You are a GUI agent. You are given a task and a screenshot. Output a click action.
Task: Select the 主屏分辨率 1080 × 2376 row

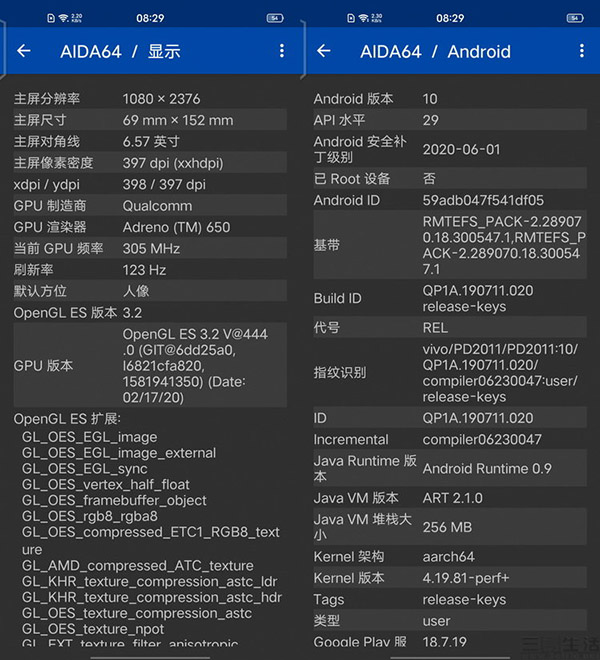(x=150, y=99)
